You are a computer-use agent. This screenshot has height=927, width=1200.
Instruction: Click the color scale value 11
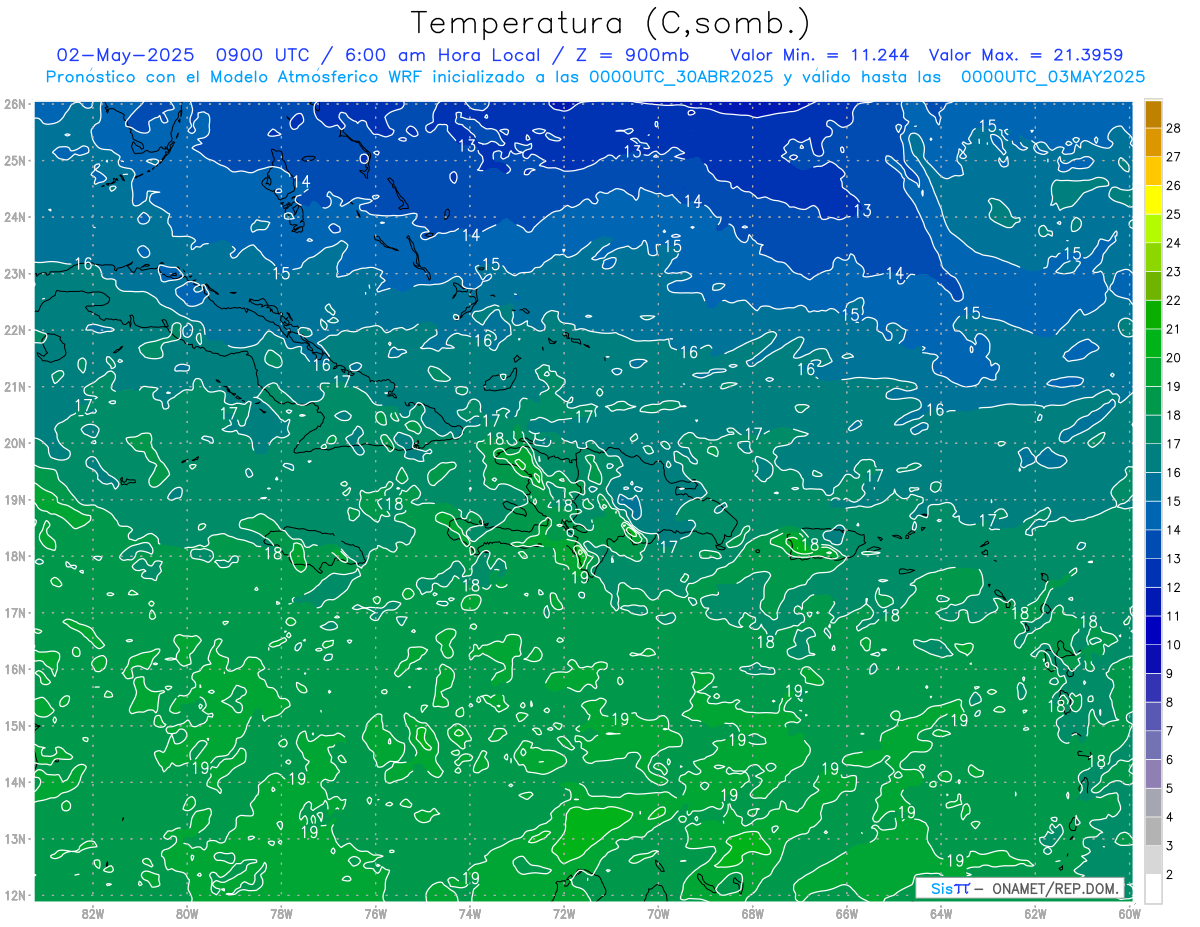click(x=1174, y=616)
